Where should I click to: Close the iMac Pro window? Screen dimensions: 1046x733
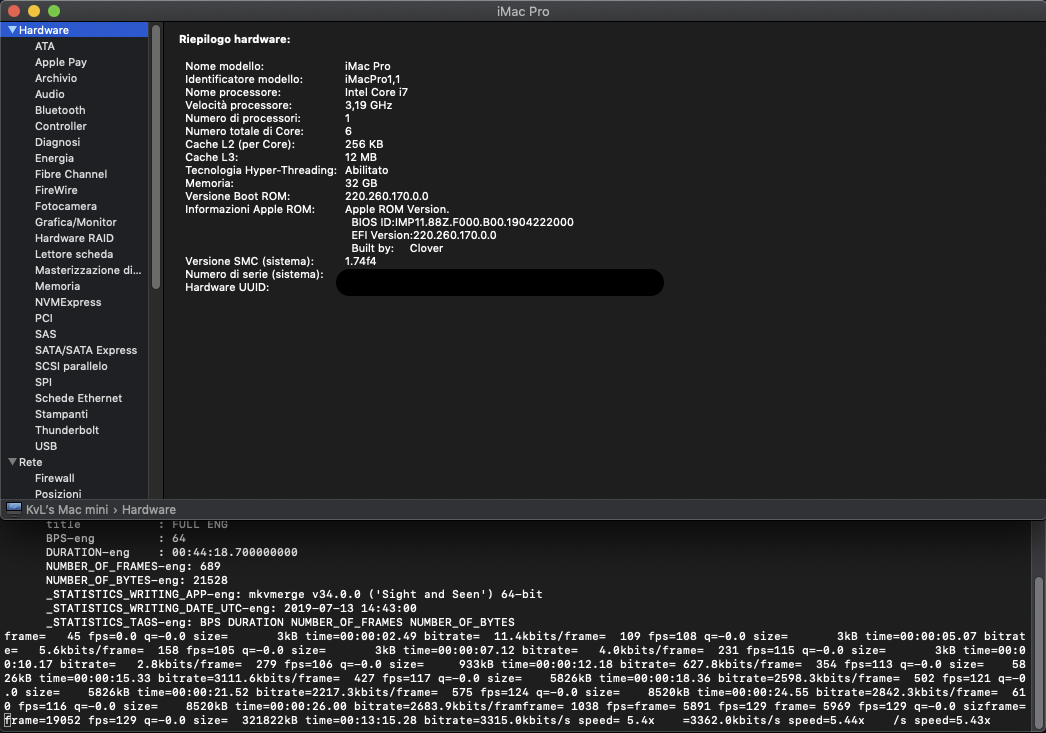(x=14, y=11)
